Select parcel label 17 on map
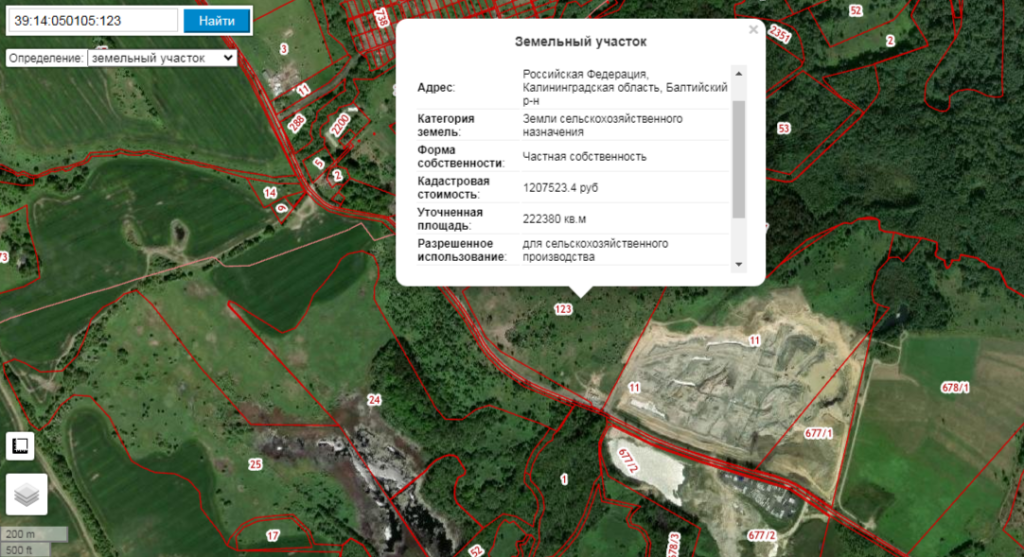1024x557 pixels. pos(273,536)
